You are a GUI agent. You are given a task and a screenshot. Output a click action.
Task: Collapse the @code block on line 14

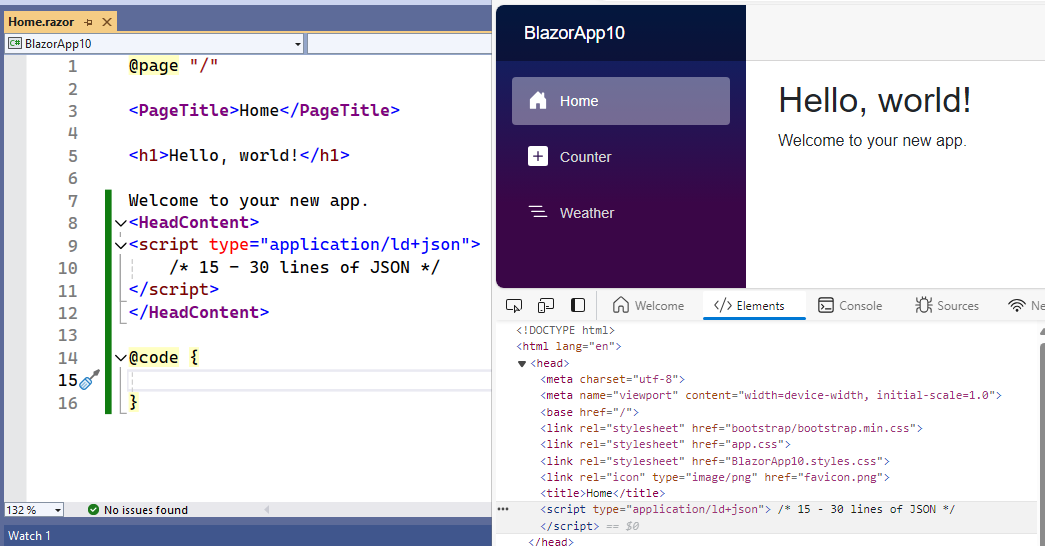pos(121,358)
